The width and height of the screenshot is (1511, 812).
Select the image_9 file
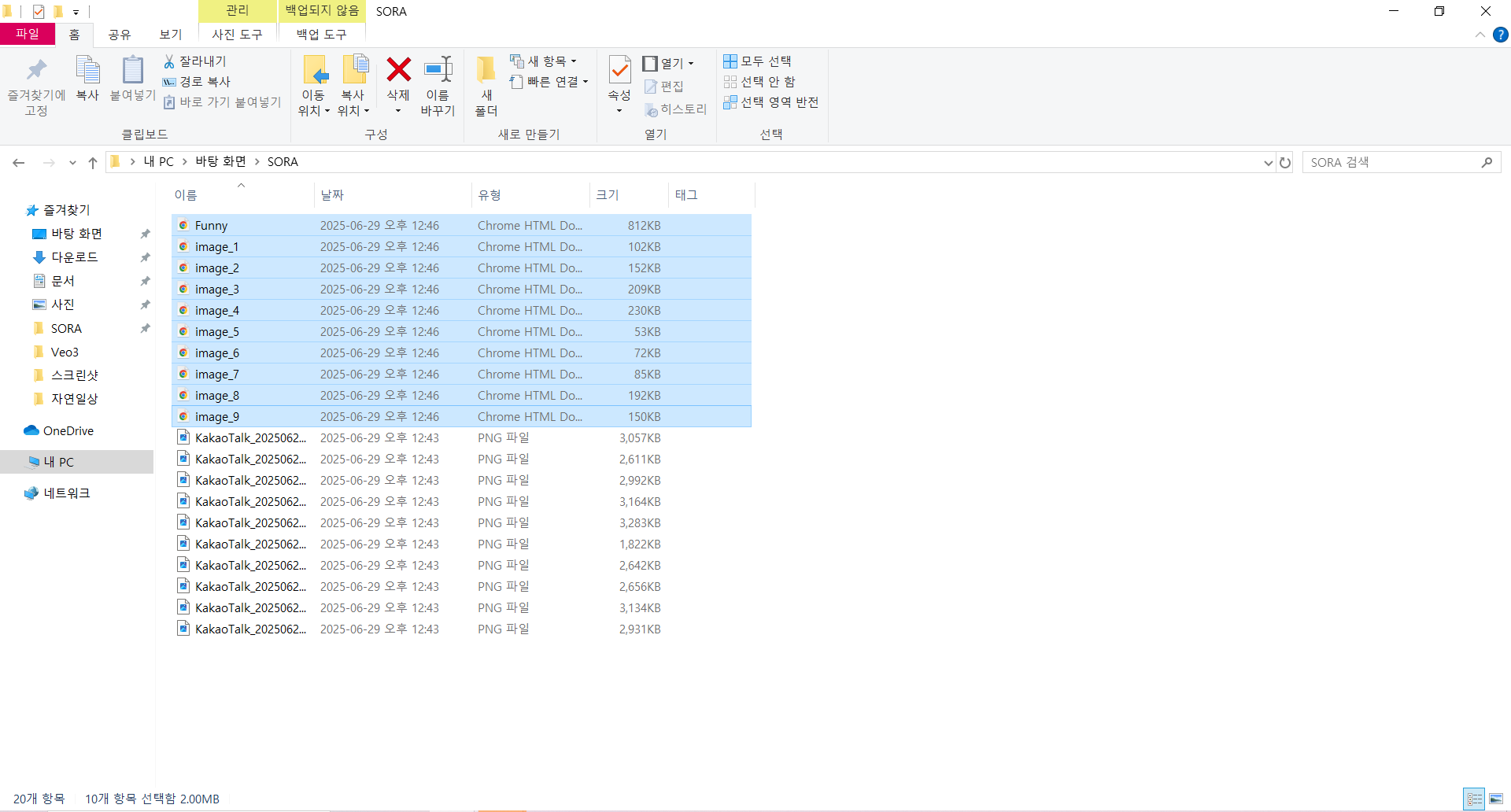pos(461,416)
